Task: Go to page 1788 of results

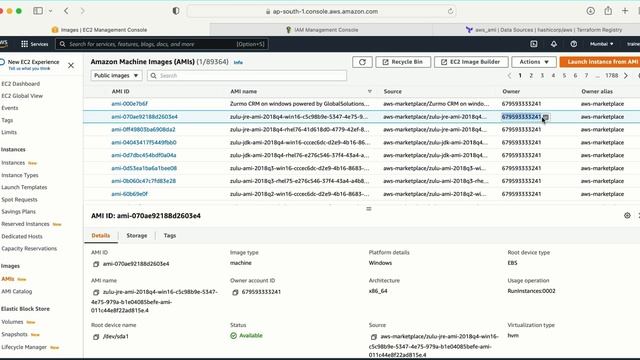Action: point(611,76)
